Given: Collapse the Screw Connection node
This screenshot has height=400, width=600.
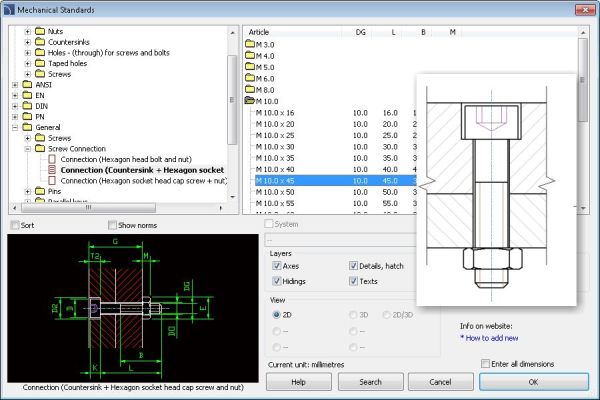Looking at the screenshot, I should point(28,149).
